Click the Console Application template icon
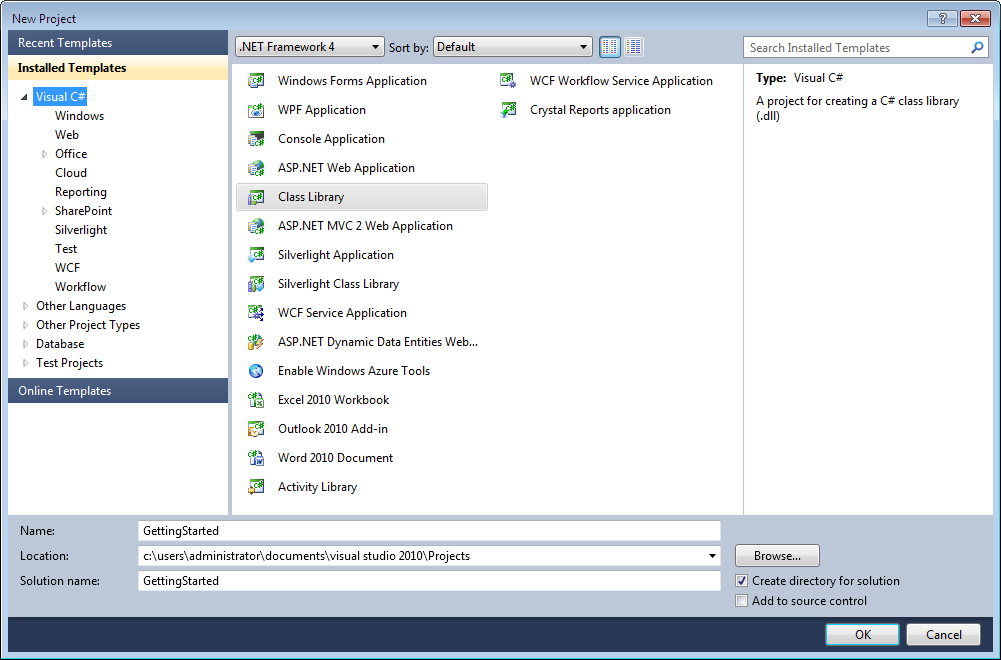This screenshot has height=660, width=1001. [256, 139]
